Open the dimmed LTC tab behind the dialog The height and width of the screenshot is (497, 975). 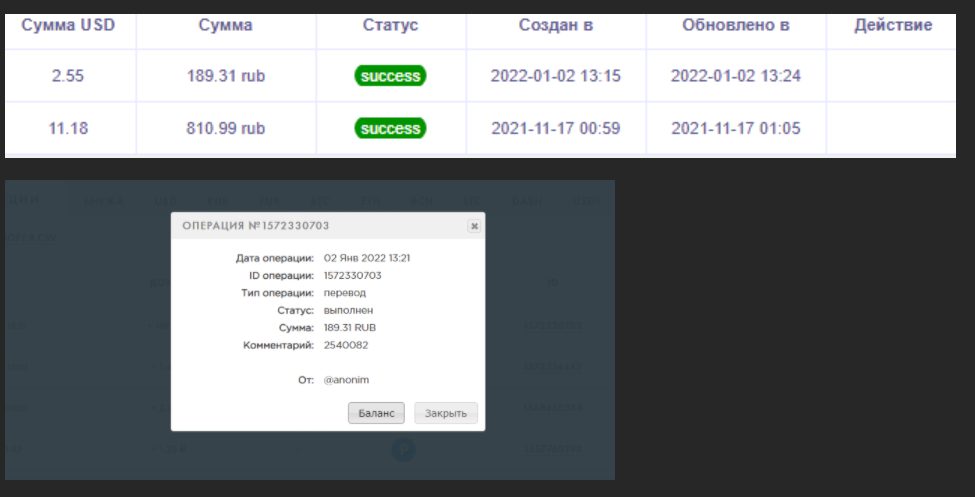(473, 201)
